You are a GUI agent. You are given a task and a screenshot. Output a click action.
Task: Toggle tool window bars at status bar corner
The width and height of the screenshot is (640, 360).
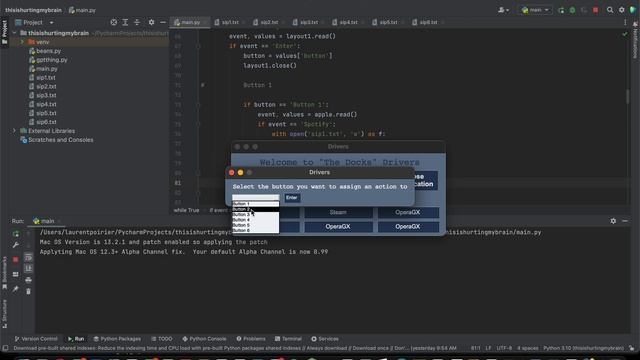pyautogui.click(x=5, y=348)
